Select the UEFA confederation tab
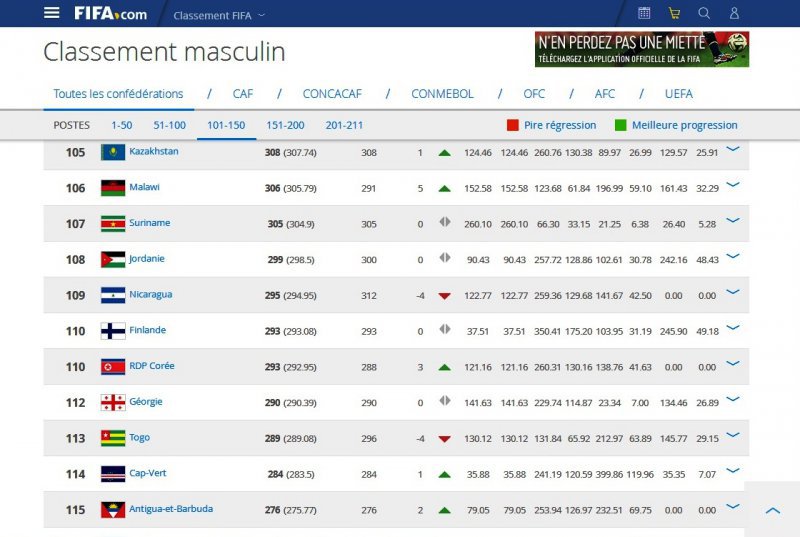This screenshot has width=800, height=537. click(x=678, y=94)
